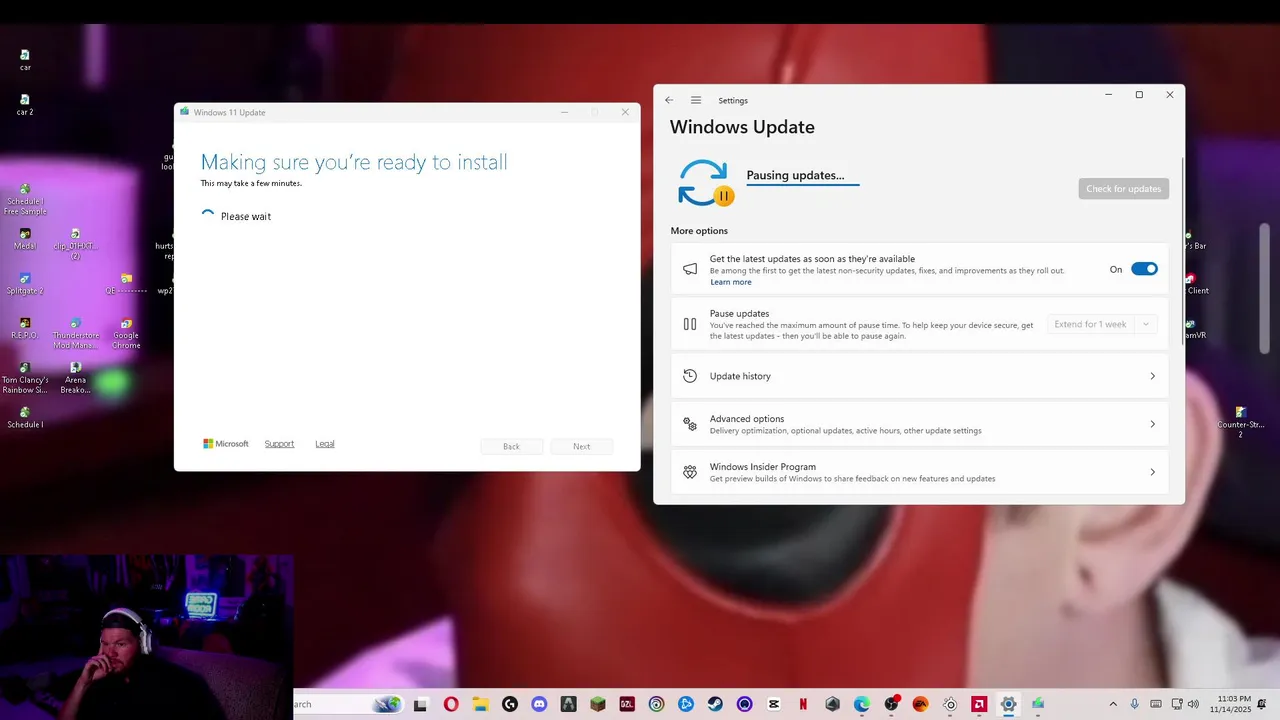The height and width of the screenshot is (720, 1280).
Task: Click Back in Windows 11 Update window
Action: point(511,446)
